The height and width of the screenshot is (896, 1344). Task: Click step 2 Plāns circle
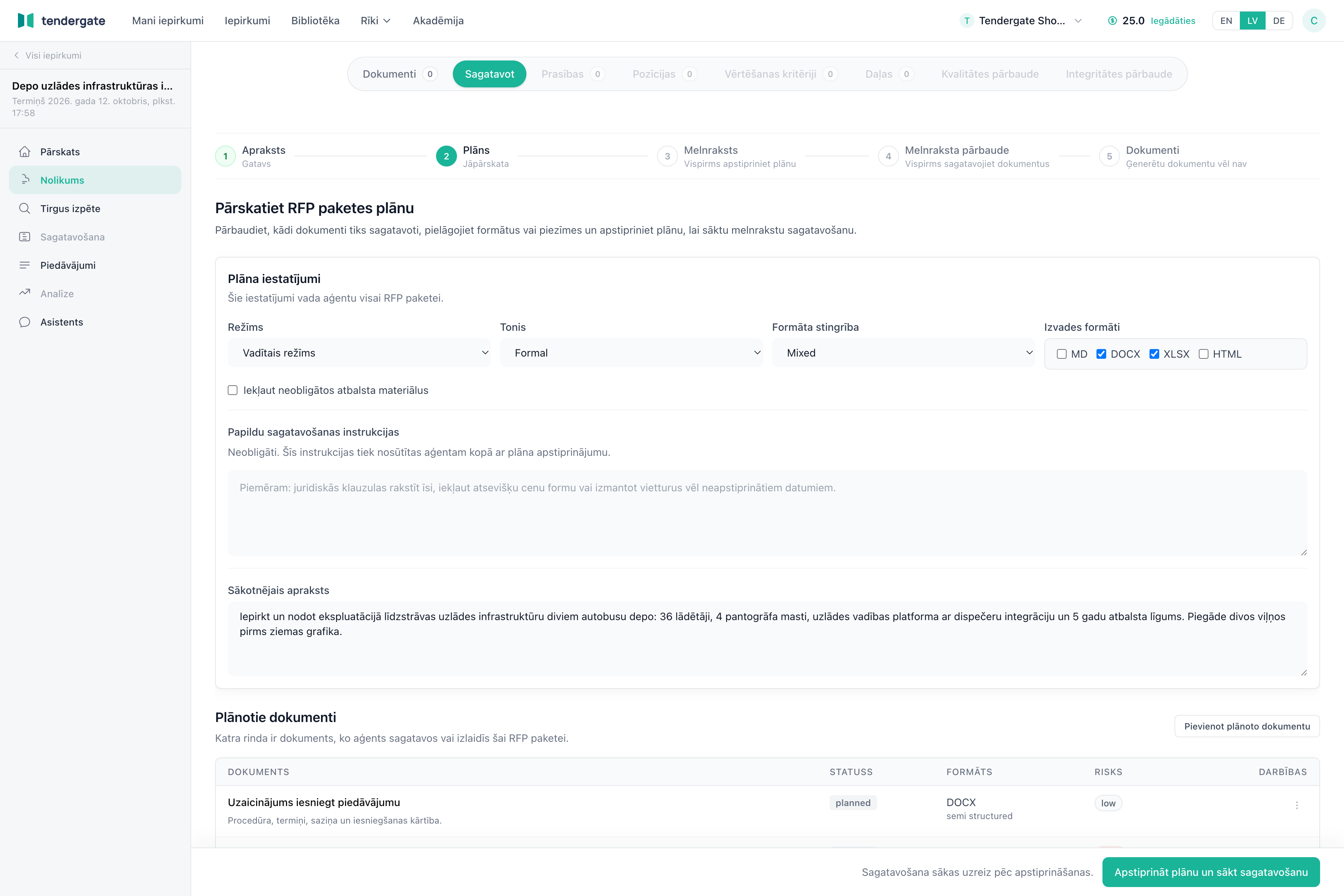[x=446, y=156]
